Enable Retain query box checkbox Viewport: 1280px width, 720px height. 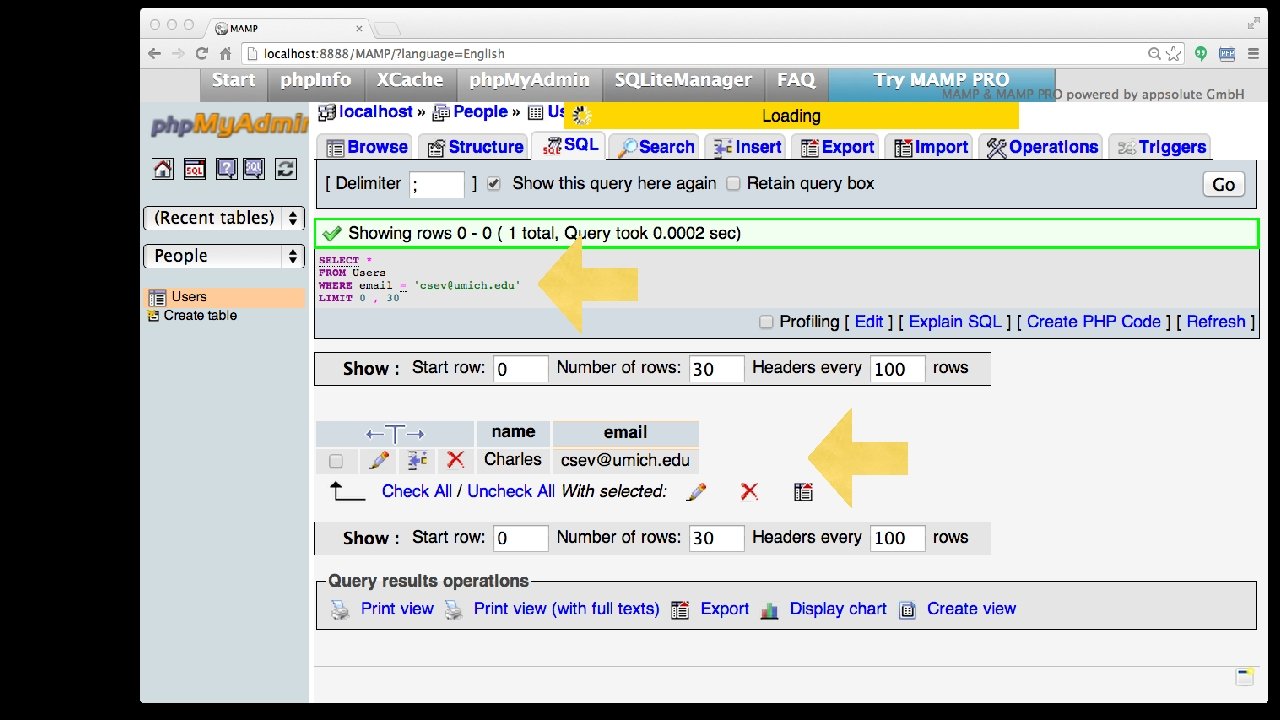tap(733, 184)
